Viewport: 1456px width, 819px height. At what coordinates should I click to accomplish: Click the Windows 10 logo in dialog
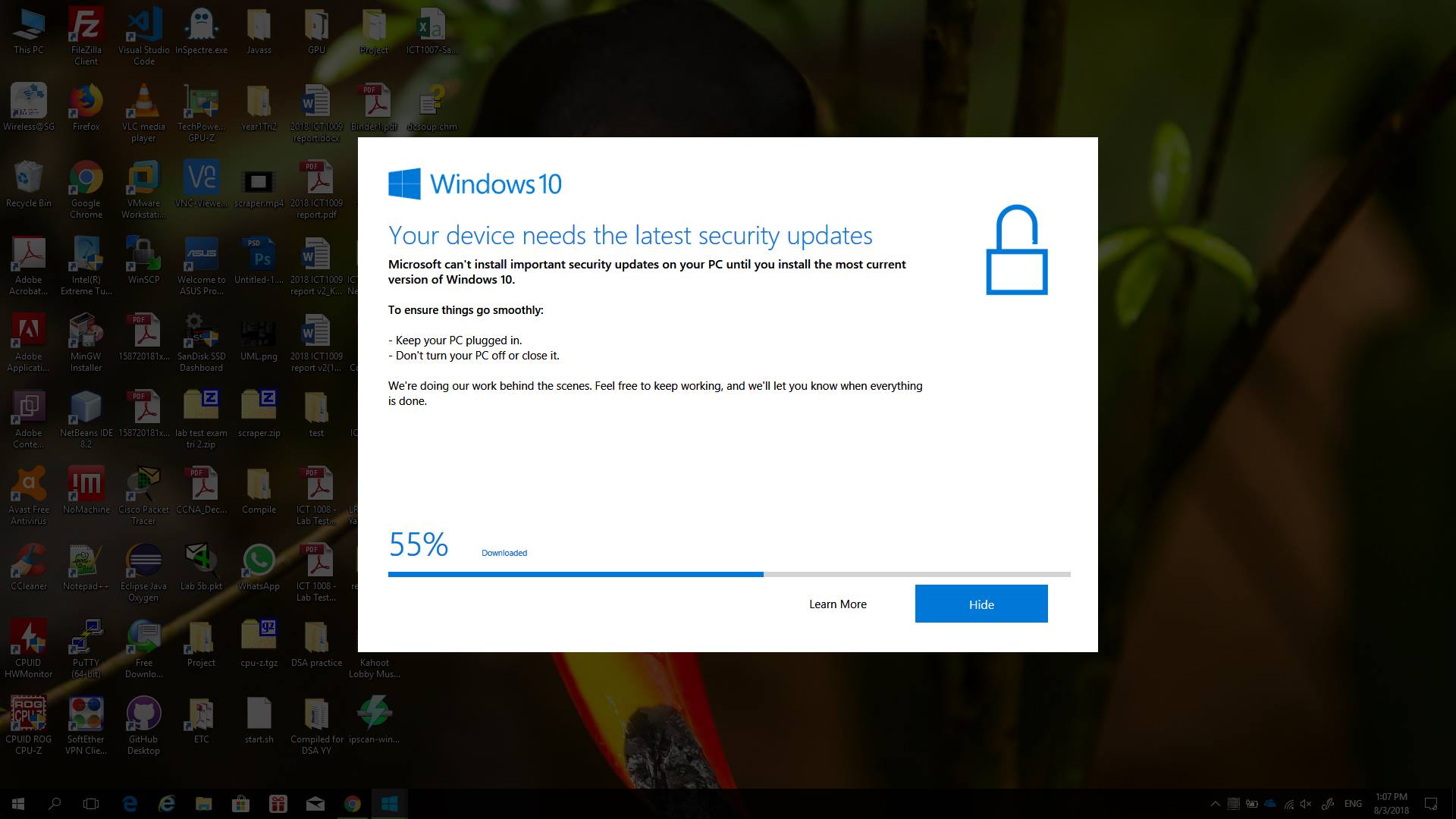475,184
